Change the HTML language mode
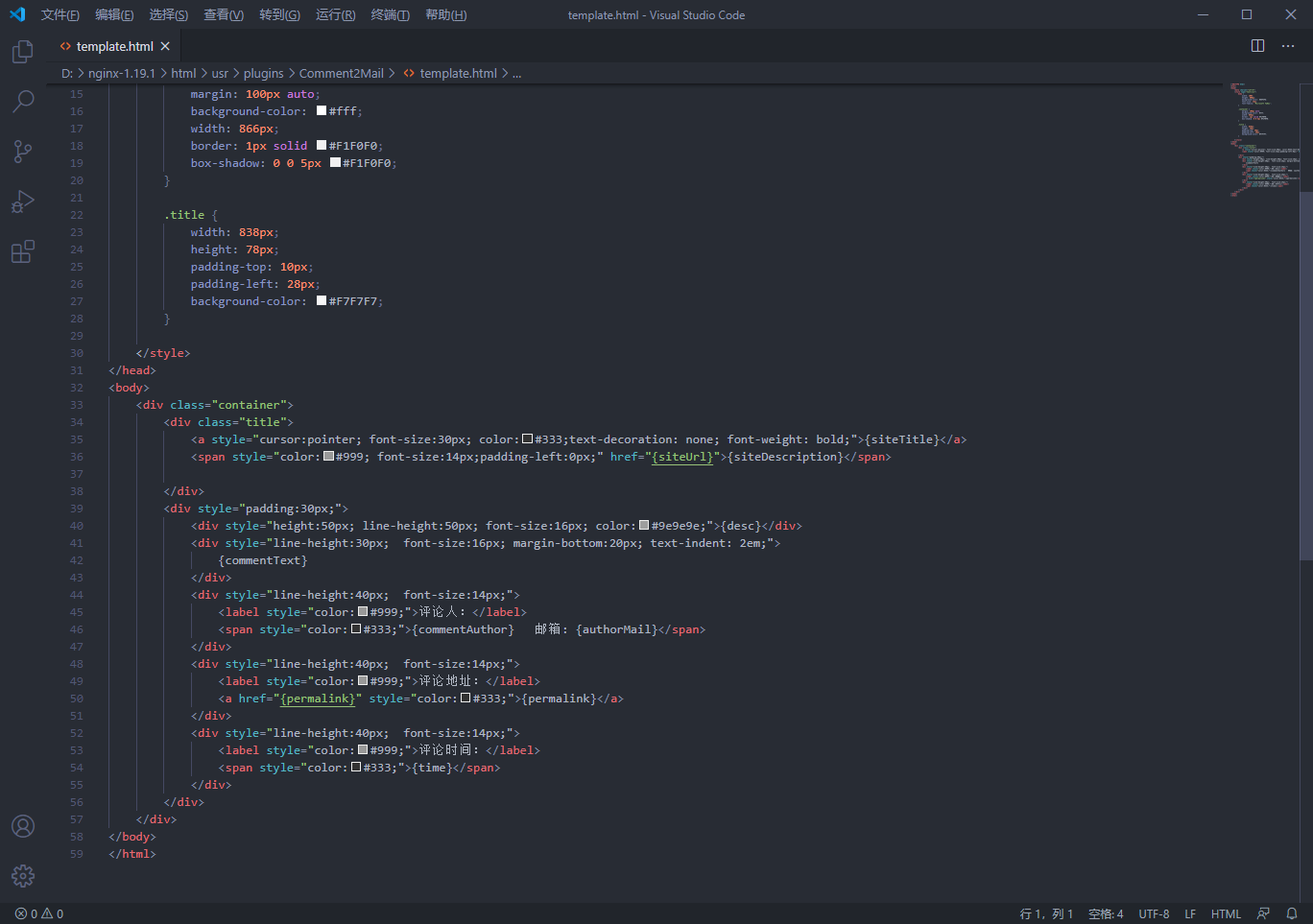1313x924 pixels. coord(1226,913)
